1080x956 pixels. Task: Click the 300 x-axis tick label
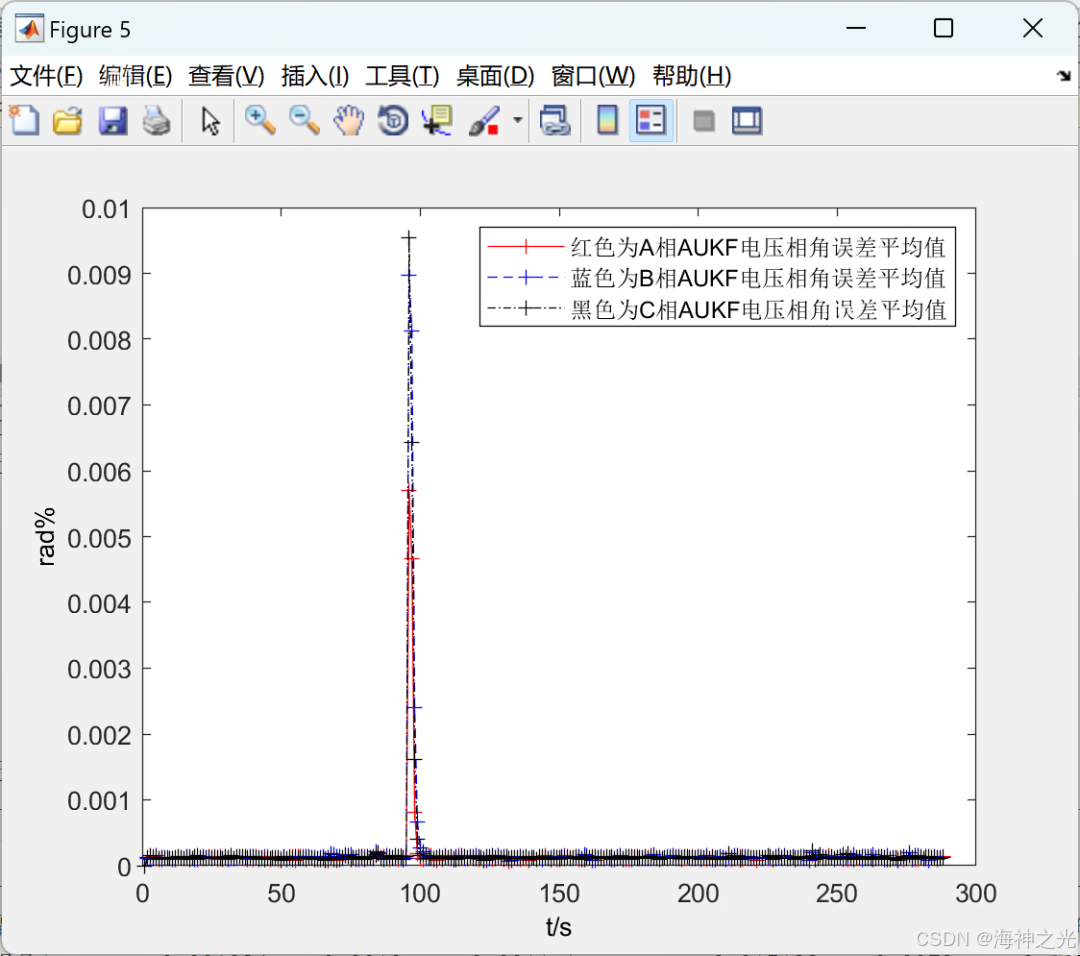pyautogui.click(x=976, y=893)
